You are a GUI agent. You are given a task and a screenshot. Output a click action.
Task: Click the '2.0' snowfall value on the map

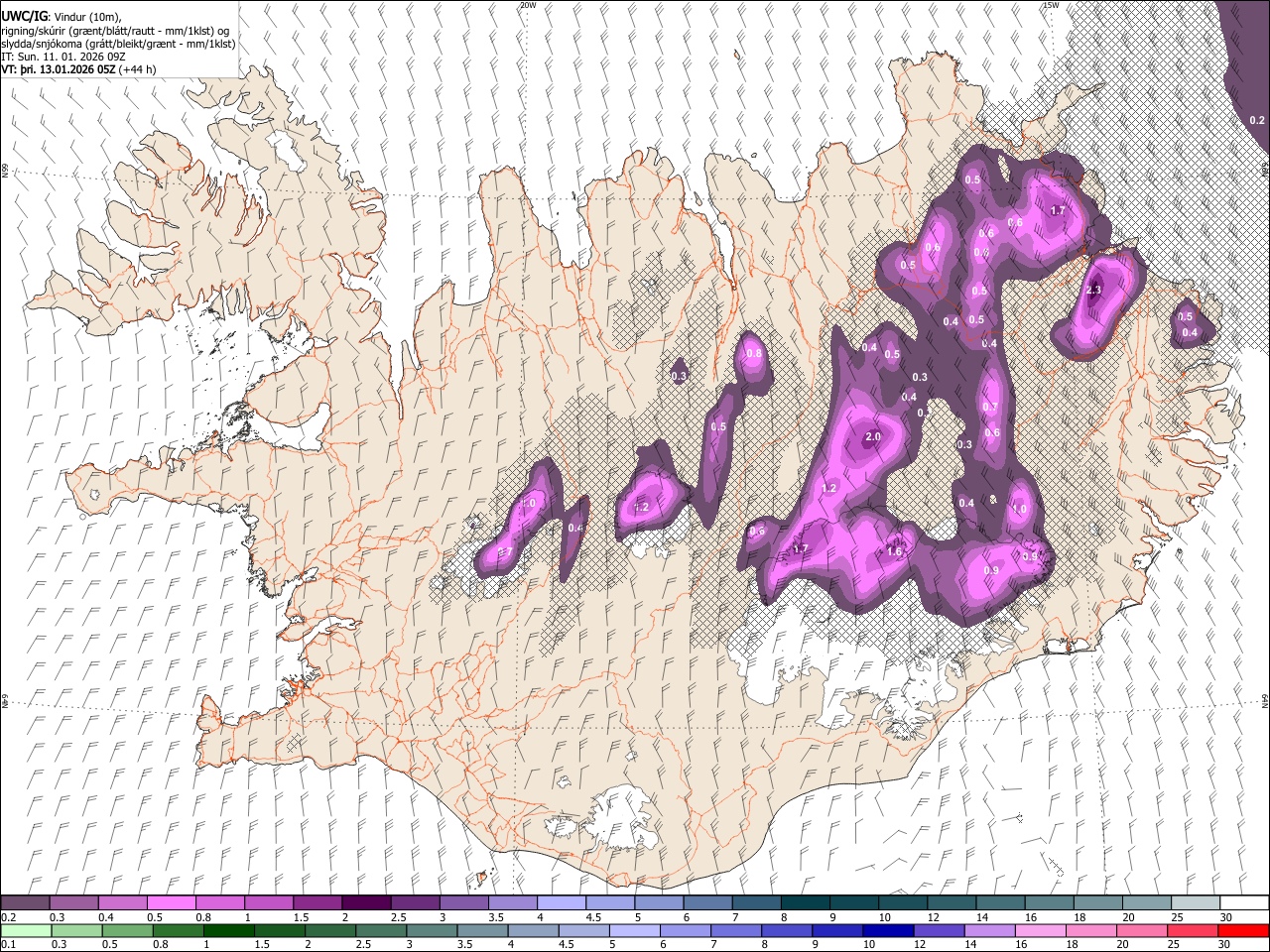873,437
